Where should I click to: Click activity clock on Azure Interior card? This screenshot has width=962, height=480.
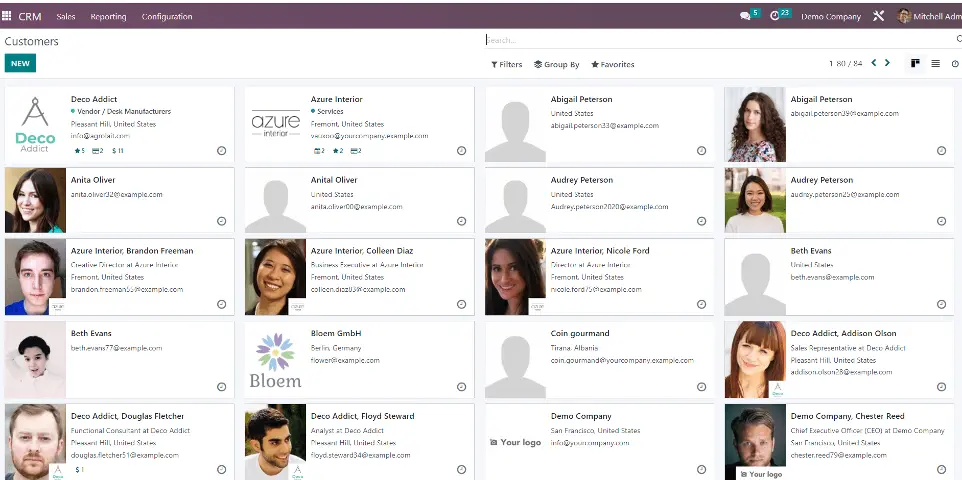point(461,150)
